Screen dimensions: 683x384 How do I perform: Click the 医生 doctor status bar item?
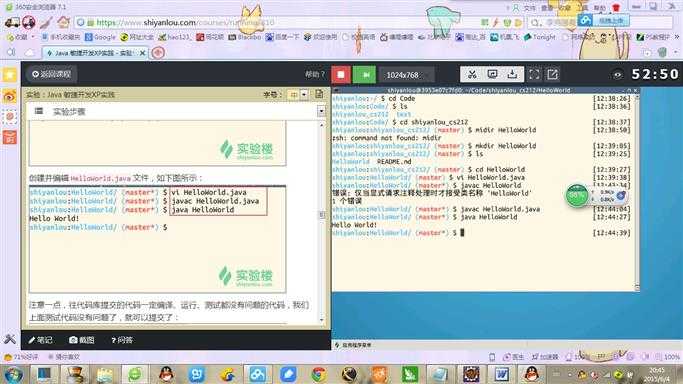pyautogui.click(x=514, y=357)
